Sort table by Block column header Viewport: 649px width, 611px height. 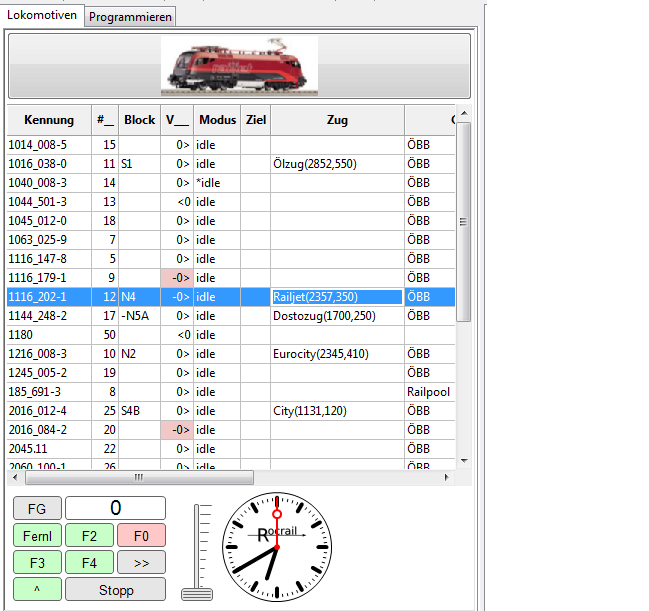139,120
